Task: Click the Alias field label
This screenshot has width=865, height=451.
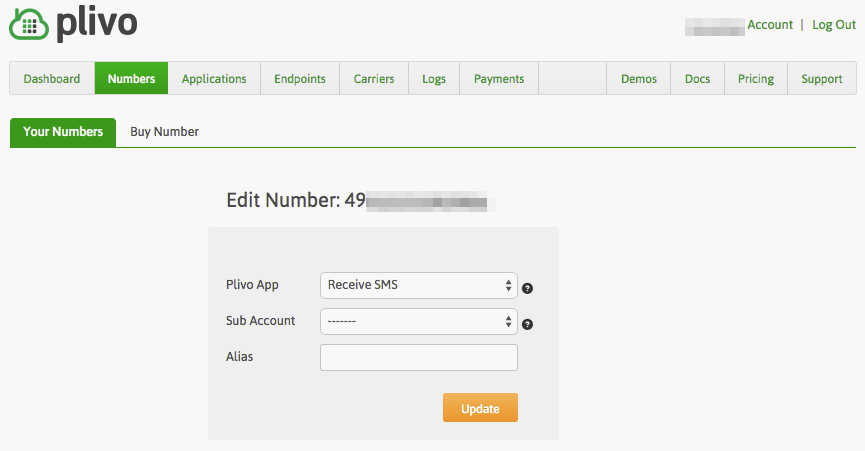Action: point(239,357)
